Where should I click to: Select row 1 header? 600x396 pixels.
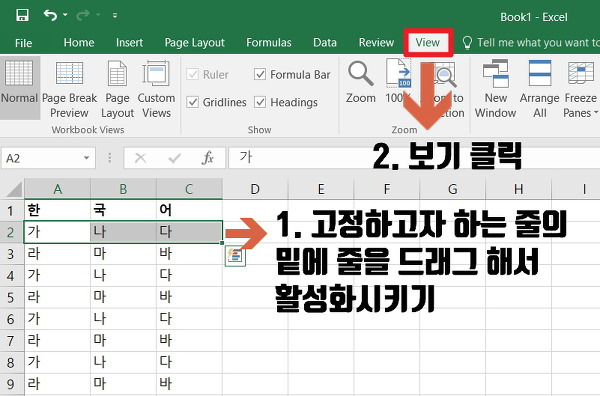(x=11, y=210)
